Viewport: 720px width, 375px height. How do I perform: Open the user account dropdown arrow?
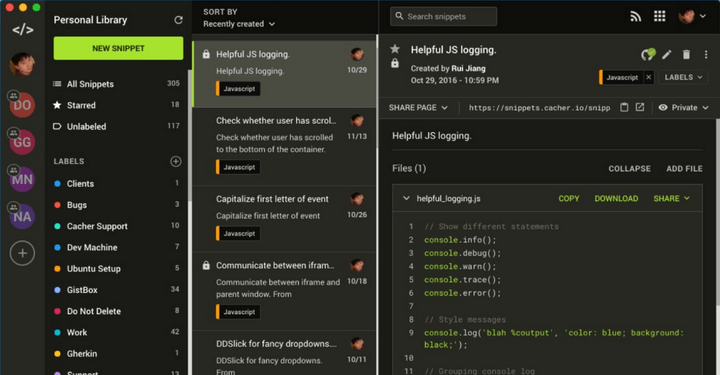click(703, 16)
